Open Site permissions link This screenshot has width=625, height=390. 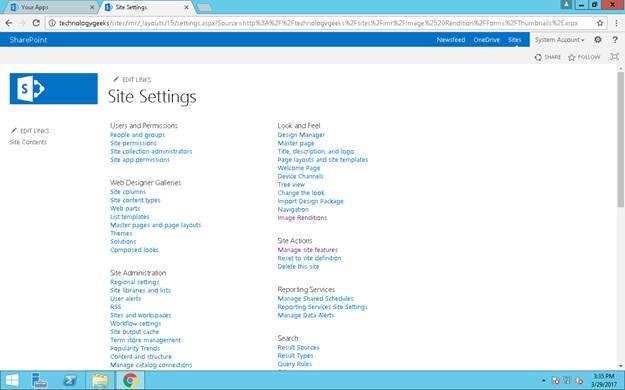133,143
